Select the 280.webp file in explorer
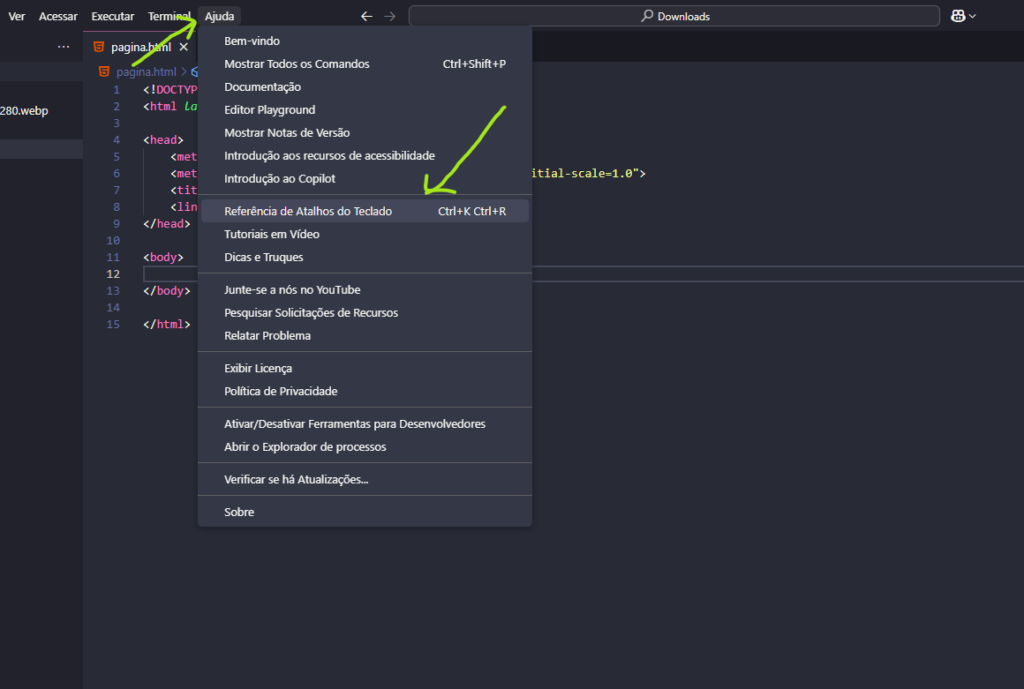The image size is (1024, 689). (x=24, y=111)
